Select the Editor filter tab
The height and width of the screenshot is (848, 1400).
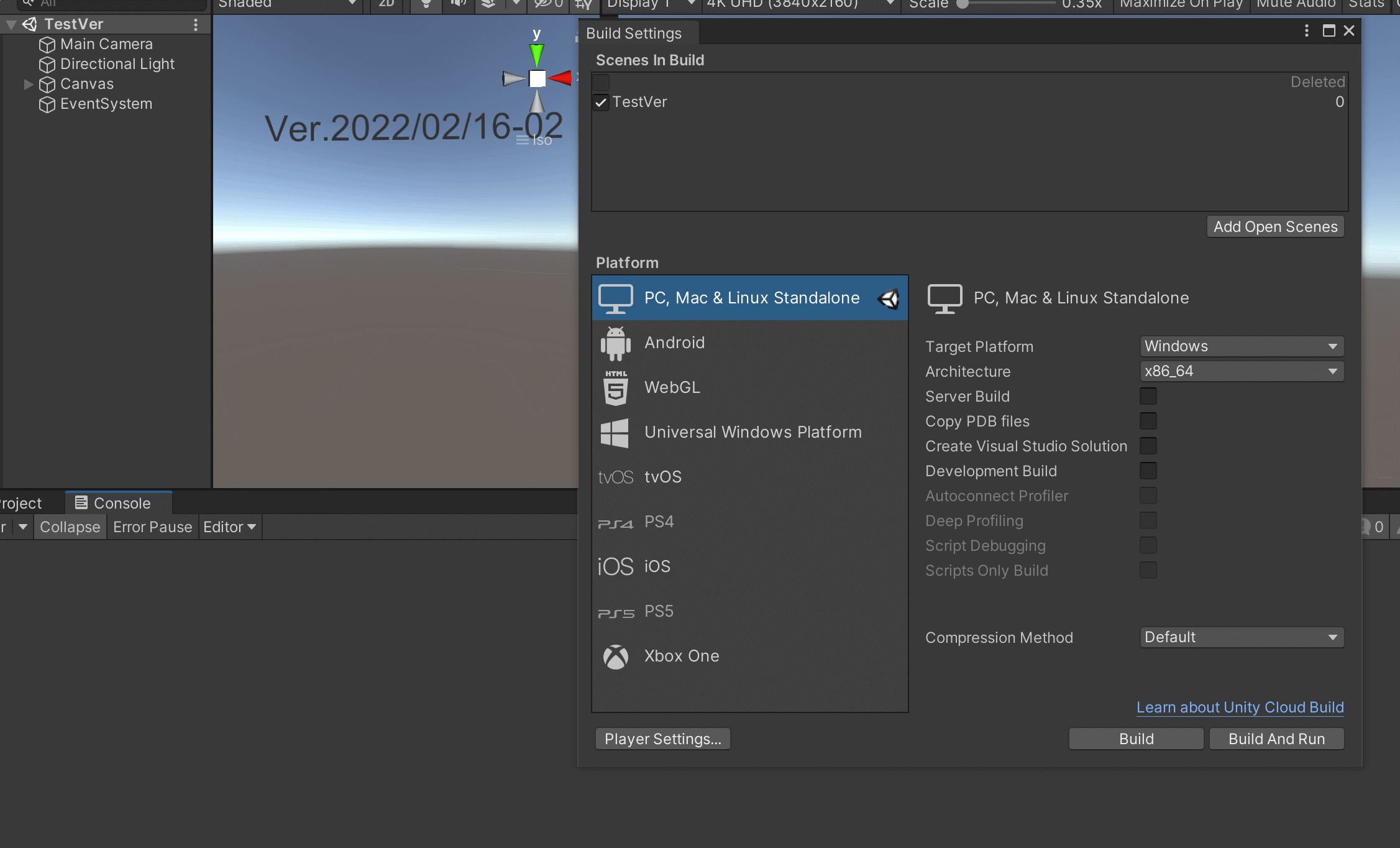tap(228, 527)
